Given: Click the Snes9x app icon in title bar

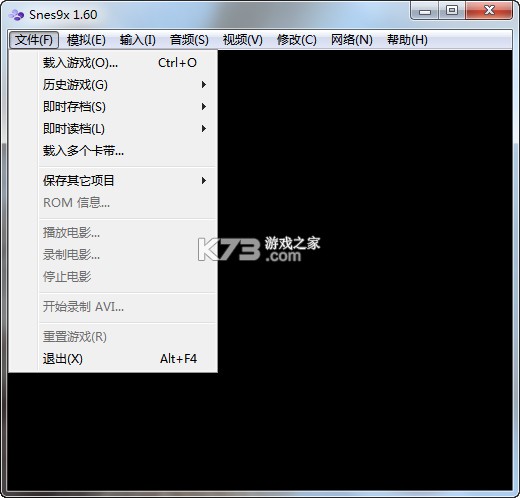Looking at the screenshot, I should [x=16, y=15].
